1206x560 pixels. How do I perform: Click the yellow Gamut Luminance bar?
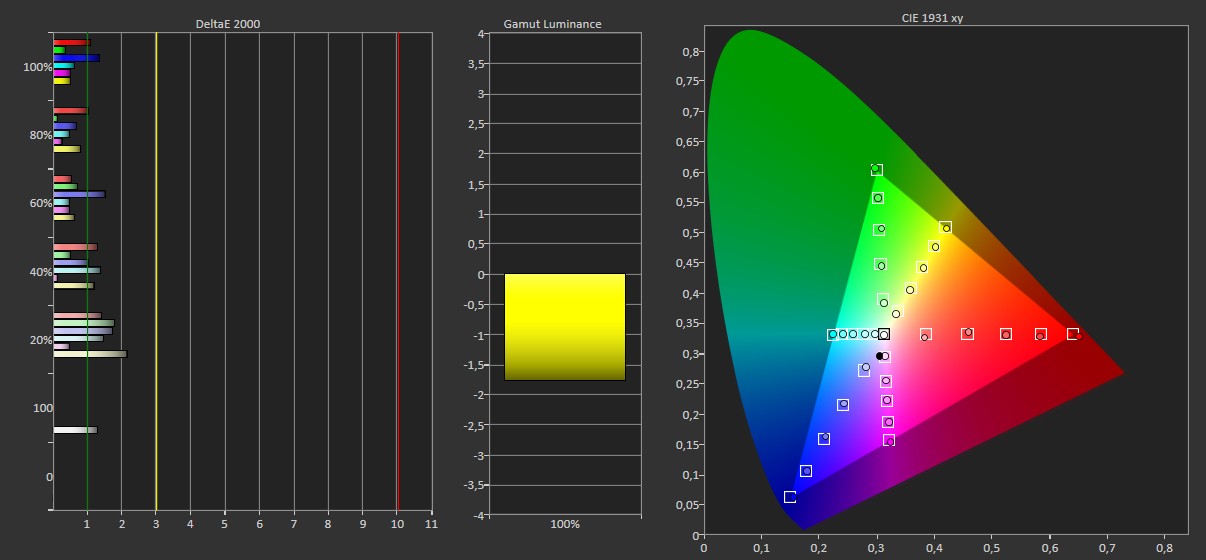[x=564, y=327]
